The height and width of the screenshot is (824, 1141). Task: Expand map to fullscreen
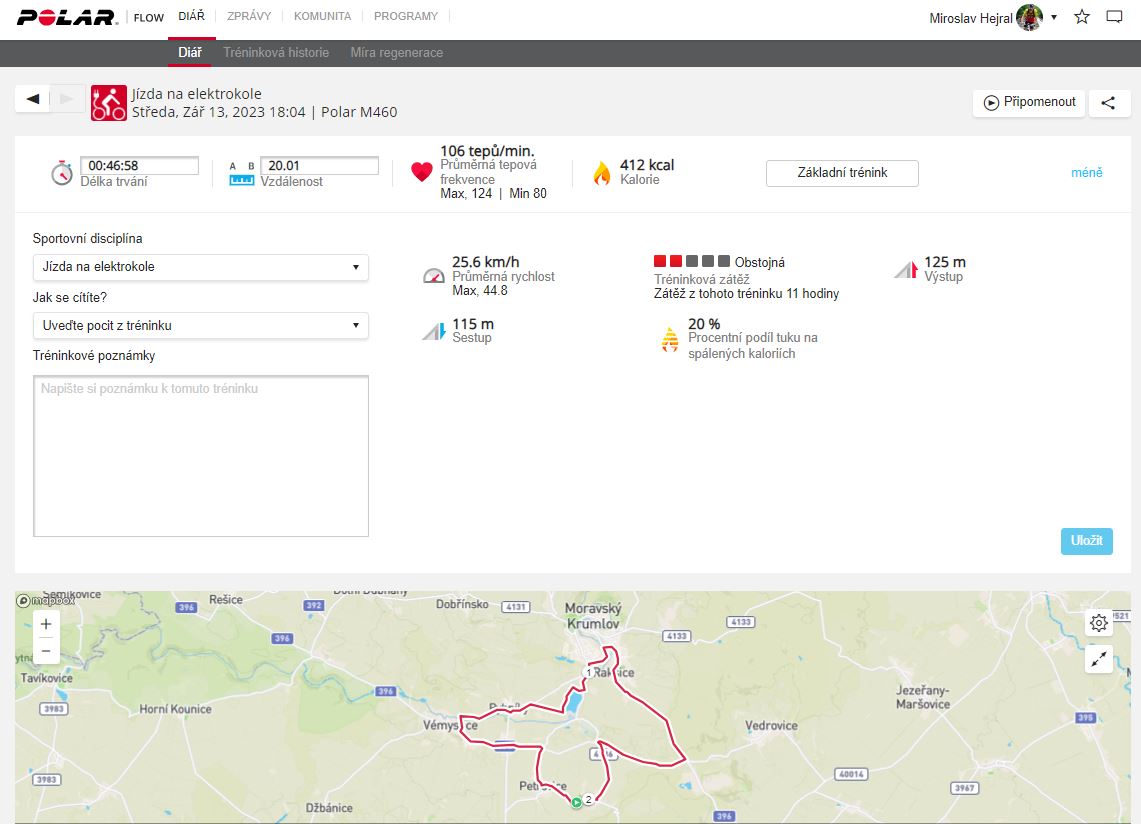1099,659
